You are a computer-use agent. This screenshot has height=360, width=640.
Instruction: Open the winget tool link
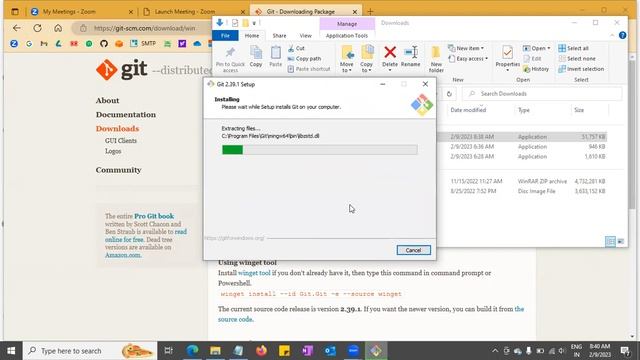point(254,273)
